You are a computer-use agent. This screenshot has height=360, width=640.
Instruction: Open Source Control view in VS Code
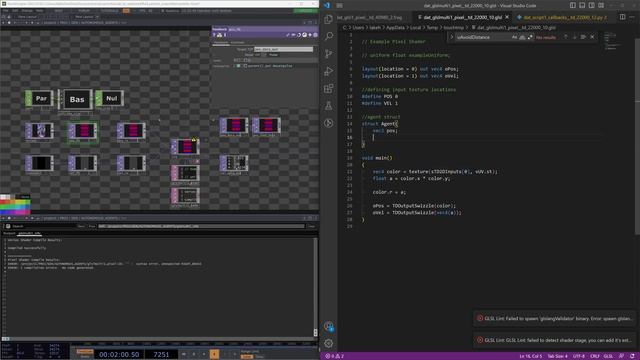(329, 53)
